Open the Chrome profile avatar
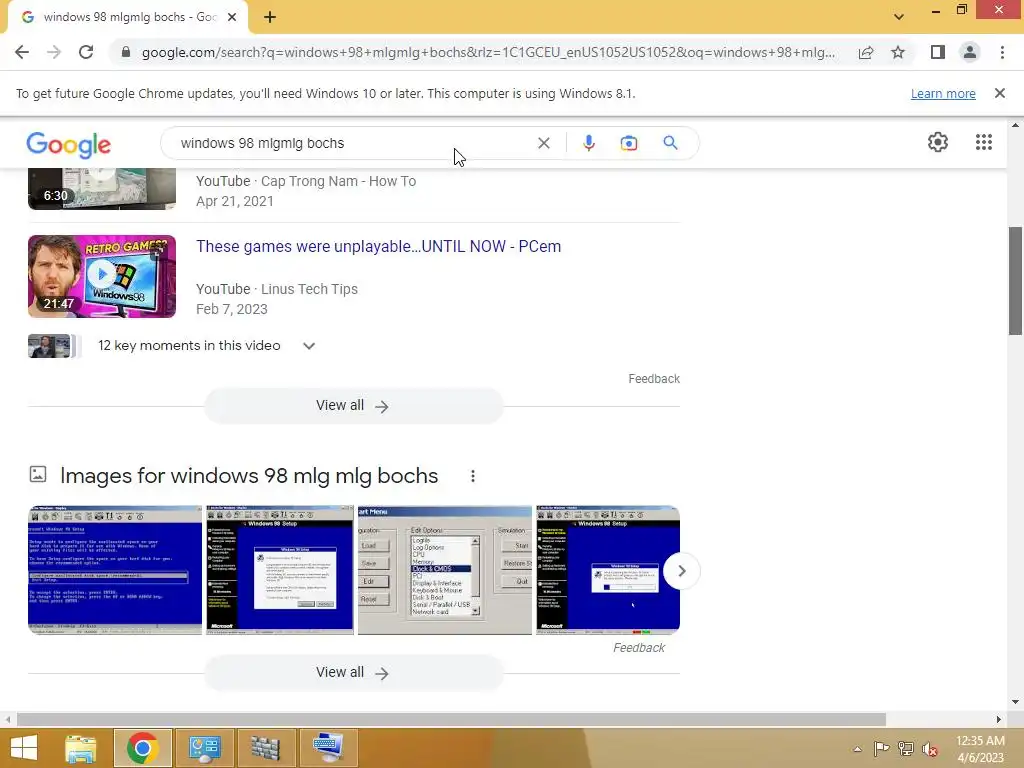Screen dimensions: 1024x768 [x=970, y=52]
